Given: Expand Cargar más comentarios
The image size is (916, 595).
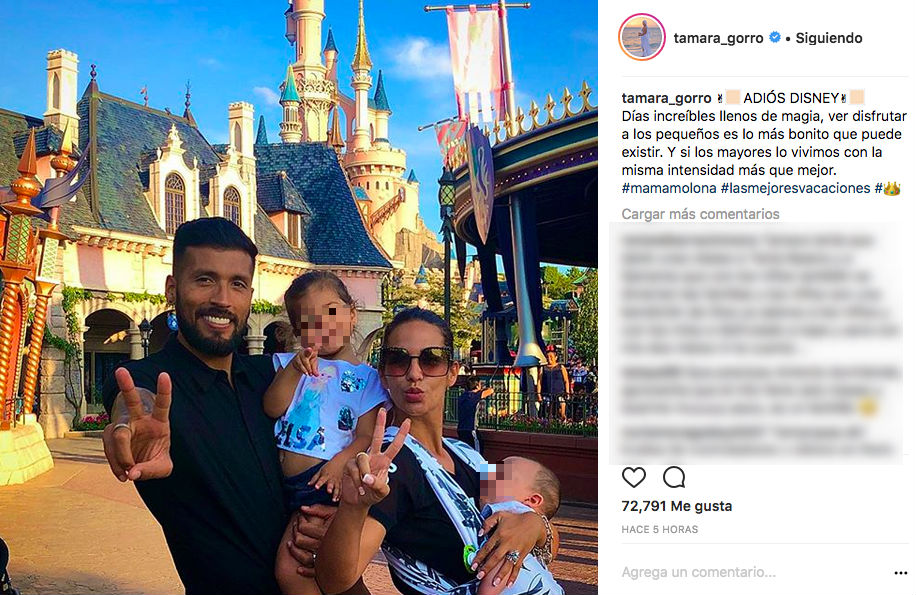Looking at the screenshot, I should click(700, 214).
